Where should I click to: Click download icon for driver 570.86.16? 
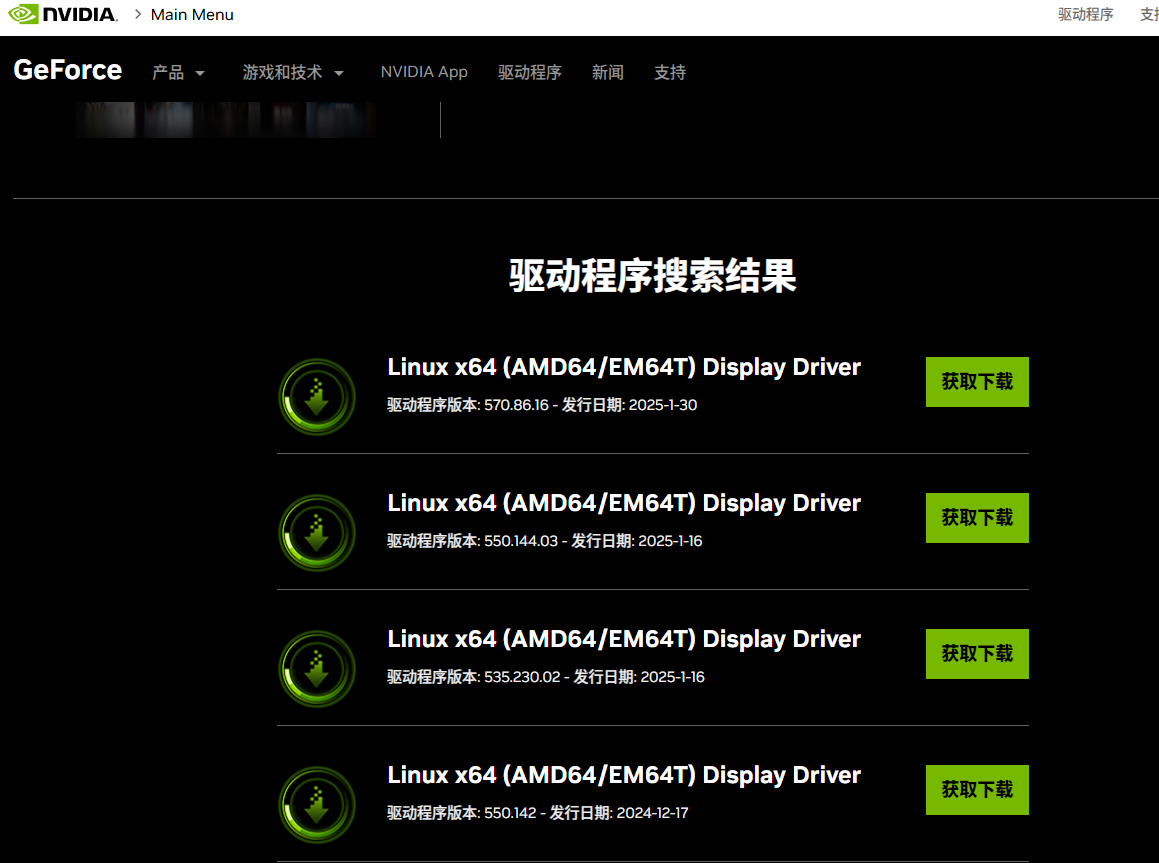click(317, 397)
